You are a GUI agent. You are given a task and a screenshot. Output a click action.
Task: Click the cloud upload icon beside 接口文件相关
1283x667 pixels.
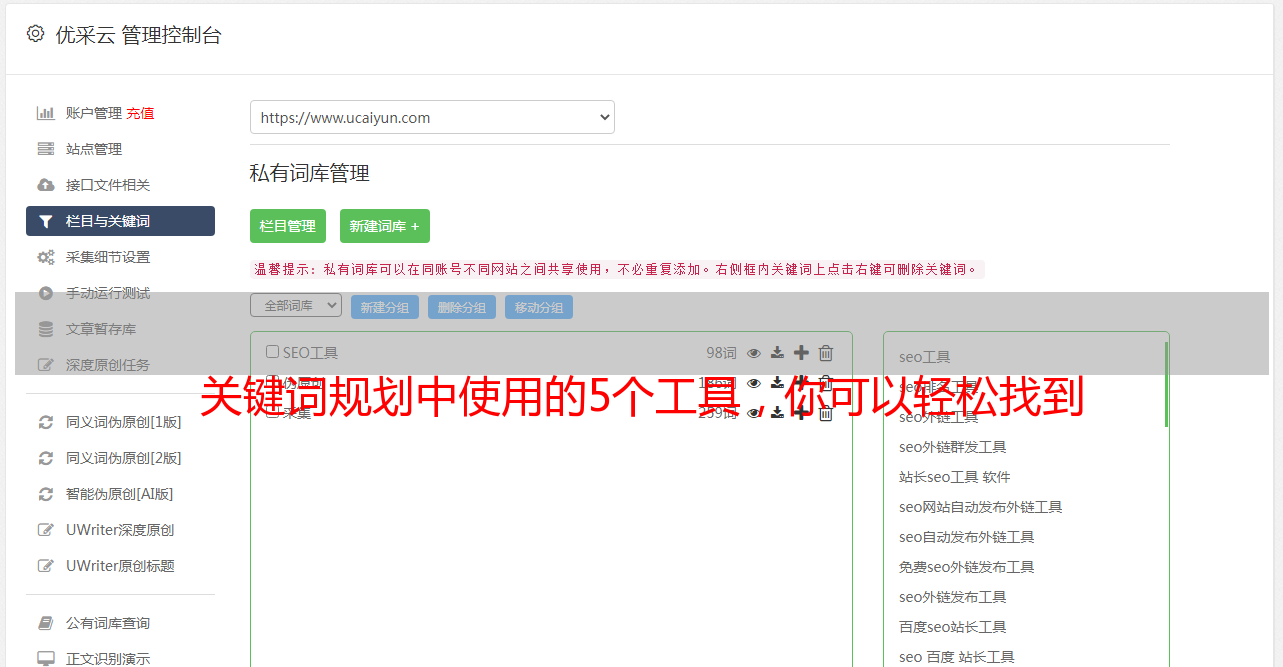(x=46, y=185)
